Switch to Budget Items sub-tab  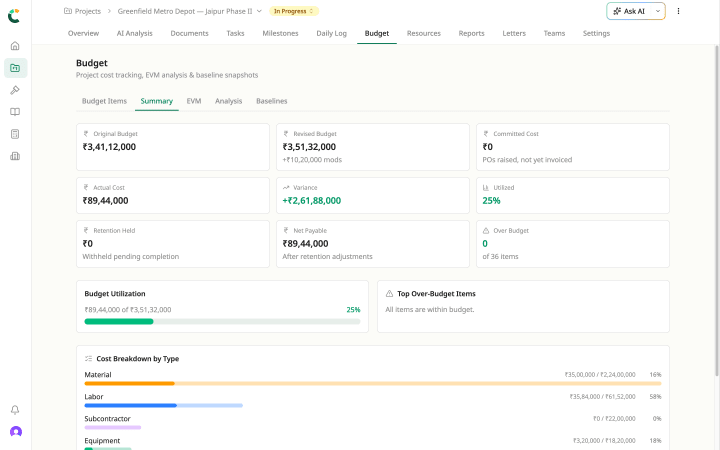click(104, 101)
